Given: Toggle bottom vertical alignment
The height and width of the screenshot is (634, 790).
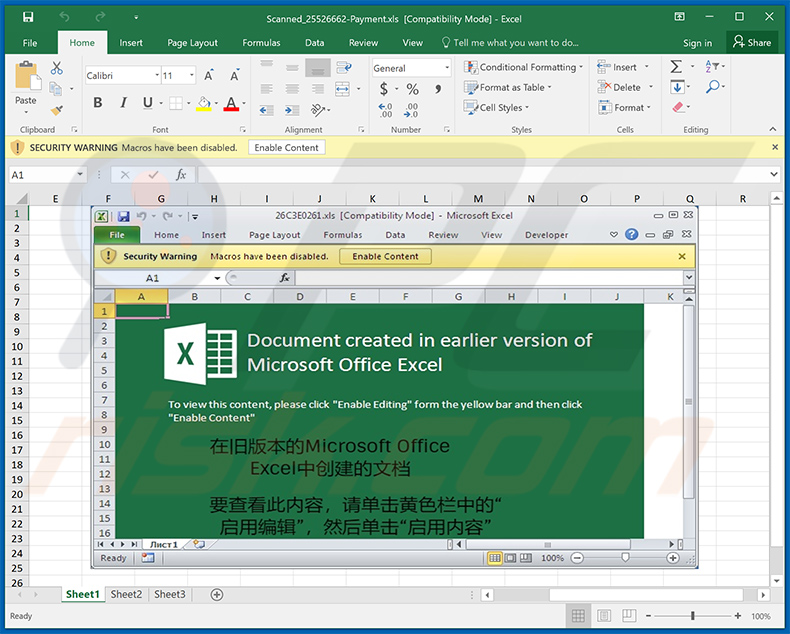Looking at the screenshot, I should click(x=317, y=68).
